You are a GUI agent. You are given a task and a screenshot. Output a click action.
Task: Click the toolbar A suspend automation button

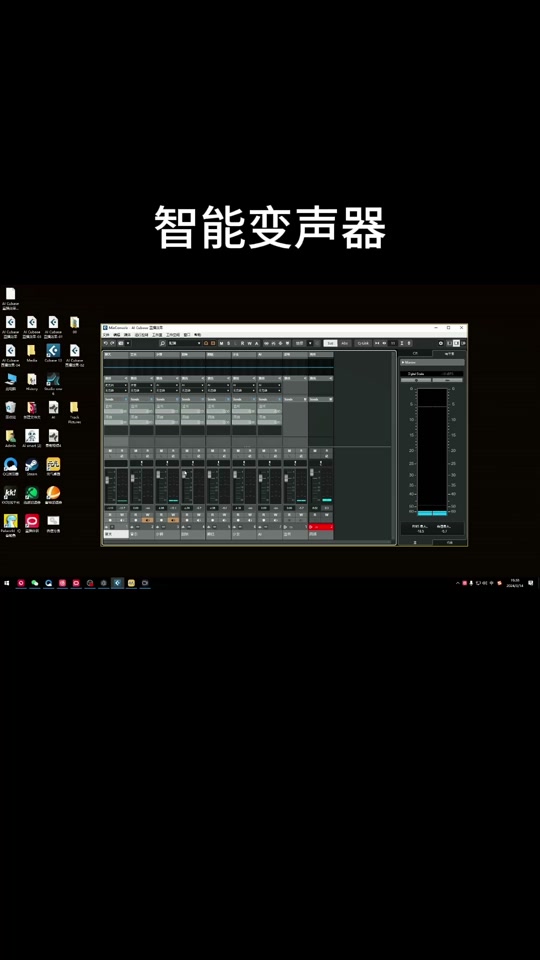pos(256,343)
